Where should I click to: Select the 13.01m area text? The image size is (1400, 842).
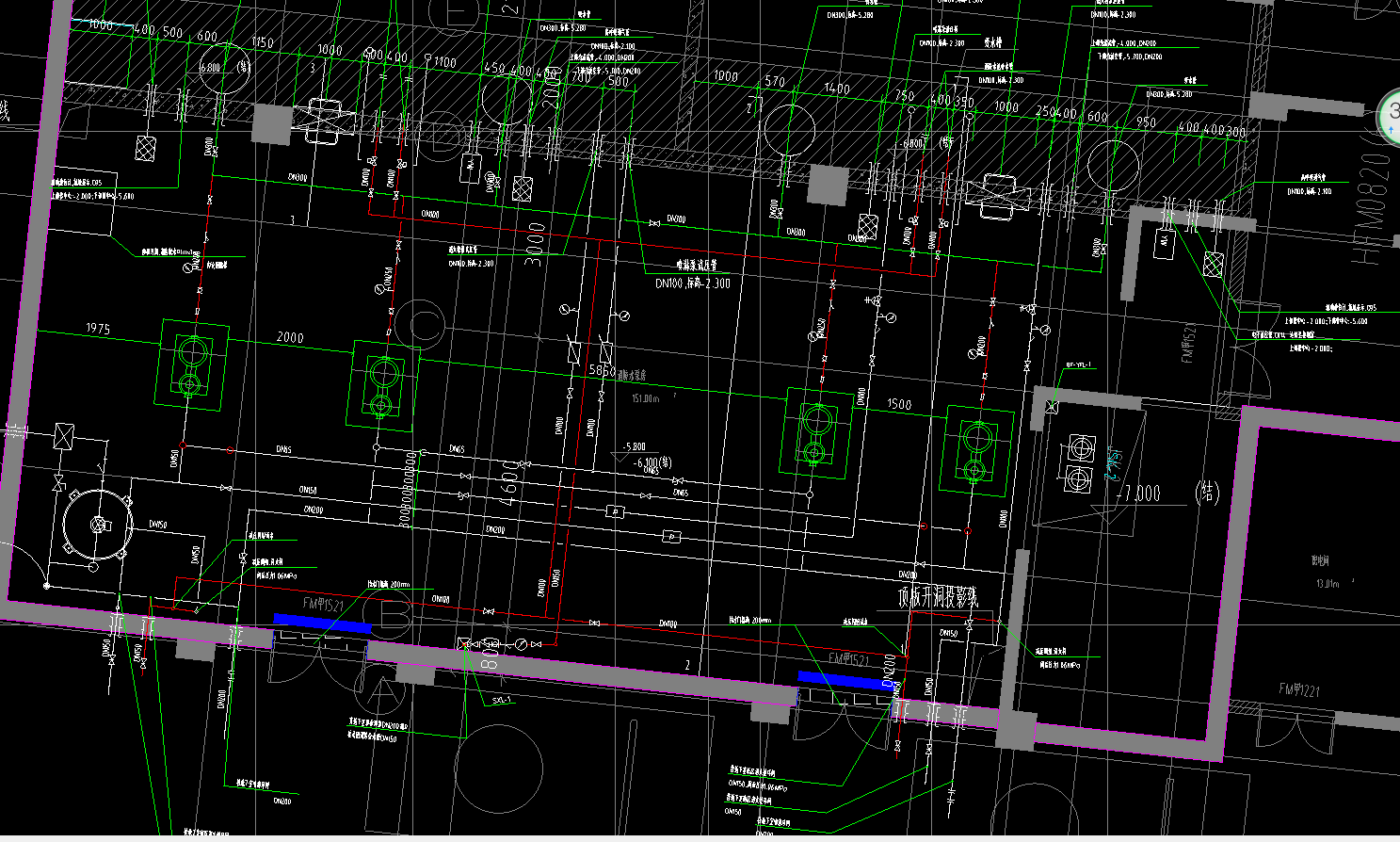[x=1328, y=584]
